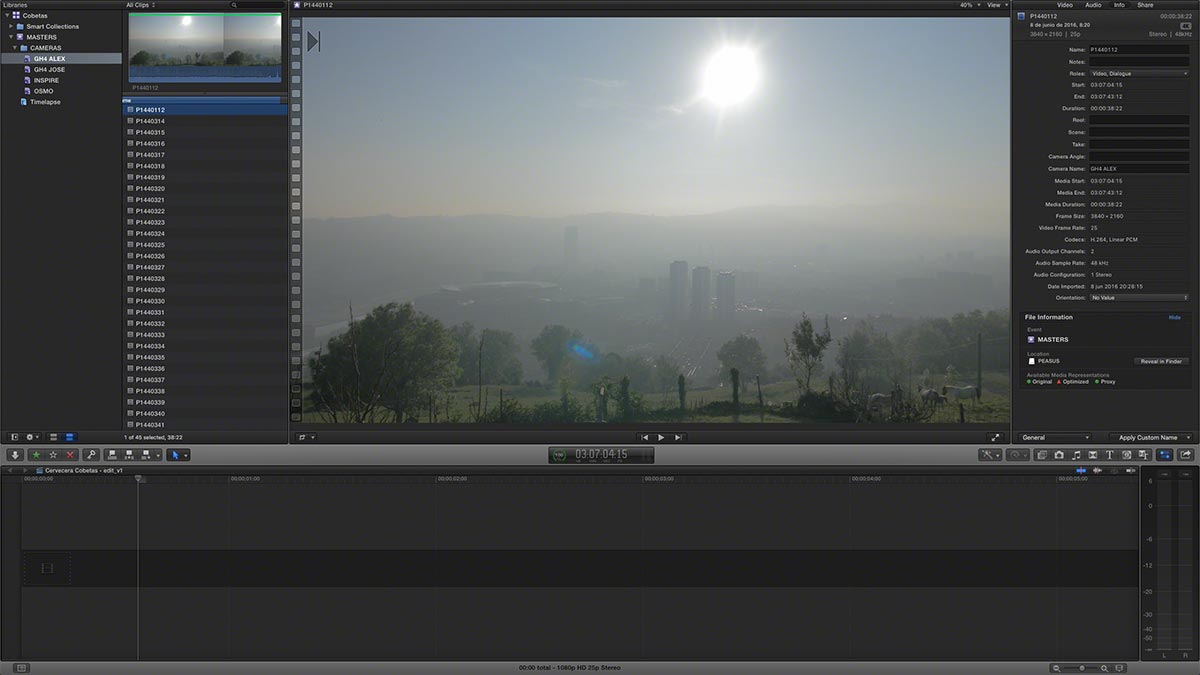Viewport: 1200px width, 675px height.
Task: Click the Share export arrow icon
Action: point(1186,455)
